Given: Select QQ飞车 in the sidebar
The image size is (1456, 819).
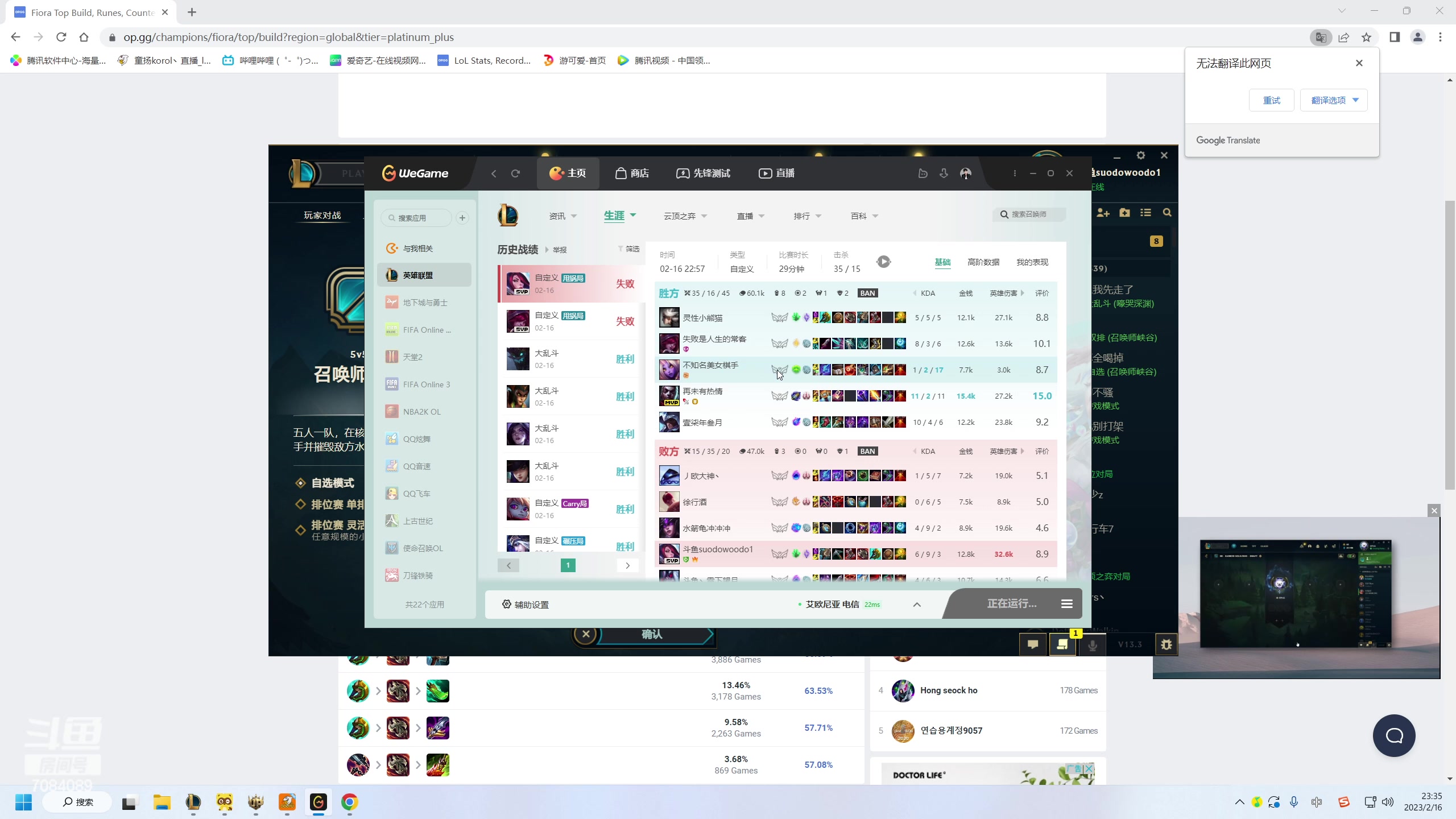Looking at the screenshot, I should [x=424, y=494].
